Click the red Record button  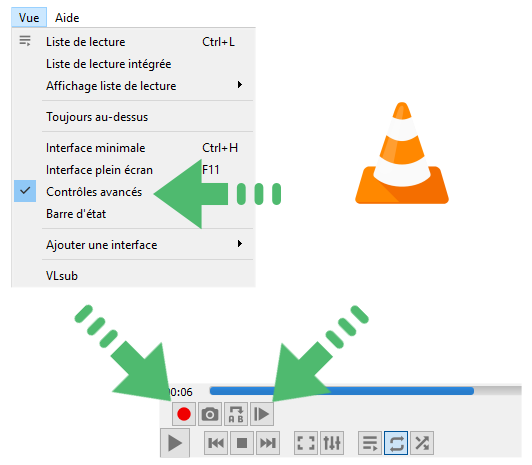[184, 414]
